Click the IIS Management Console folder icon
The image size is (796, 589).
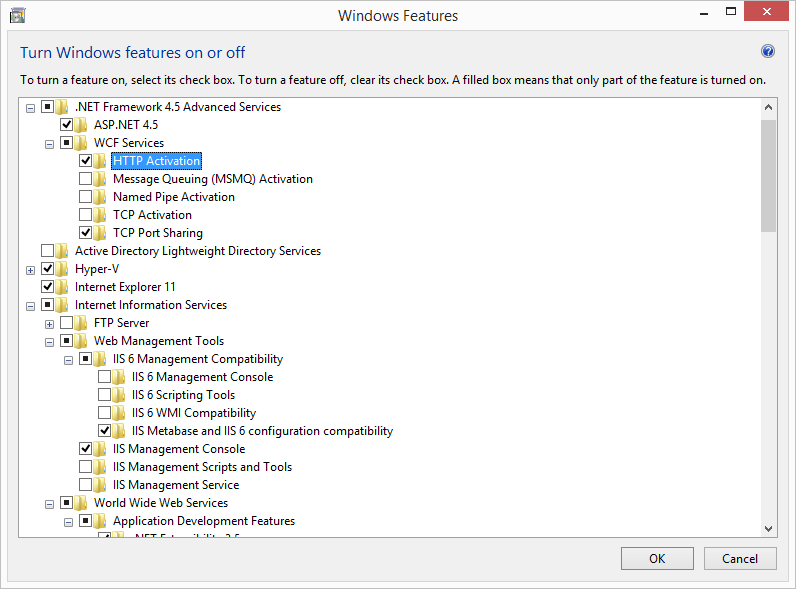100,449
